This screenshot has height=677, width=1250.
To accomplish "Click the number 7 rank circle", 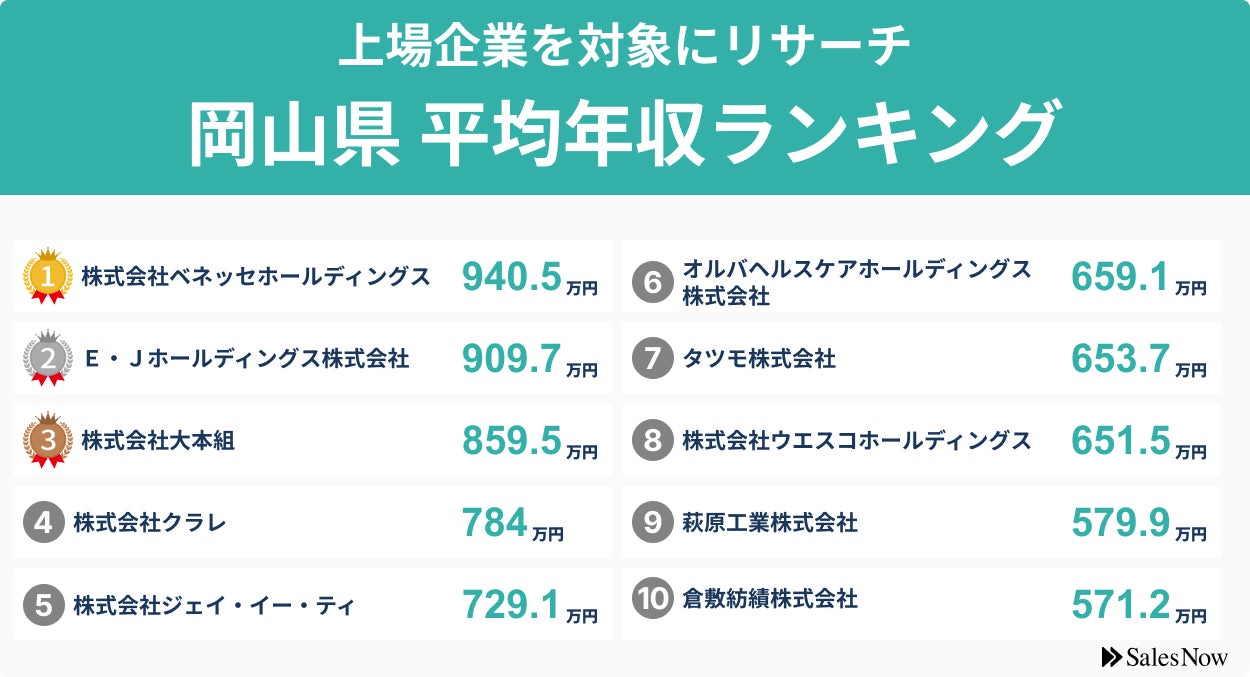I will pos(652,358).
